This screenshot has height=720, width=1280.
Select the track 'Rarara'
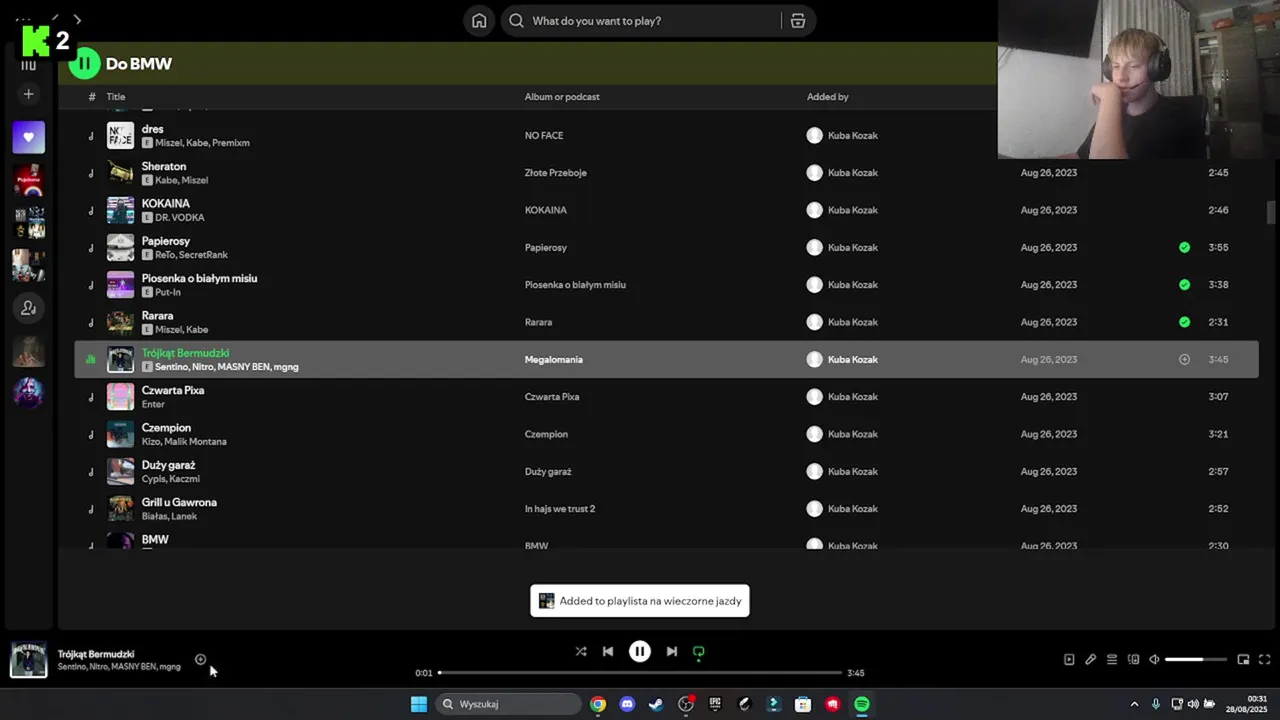(x=157, y=316)
